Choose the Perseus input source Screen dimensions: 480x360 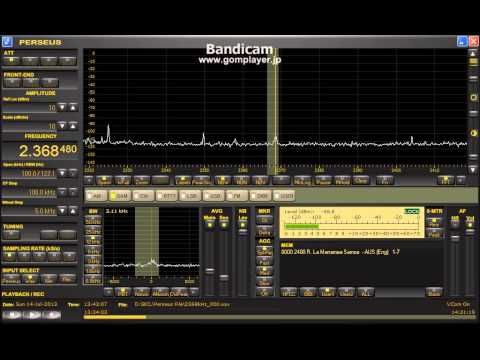(11, 278)
